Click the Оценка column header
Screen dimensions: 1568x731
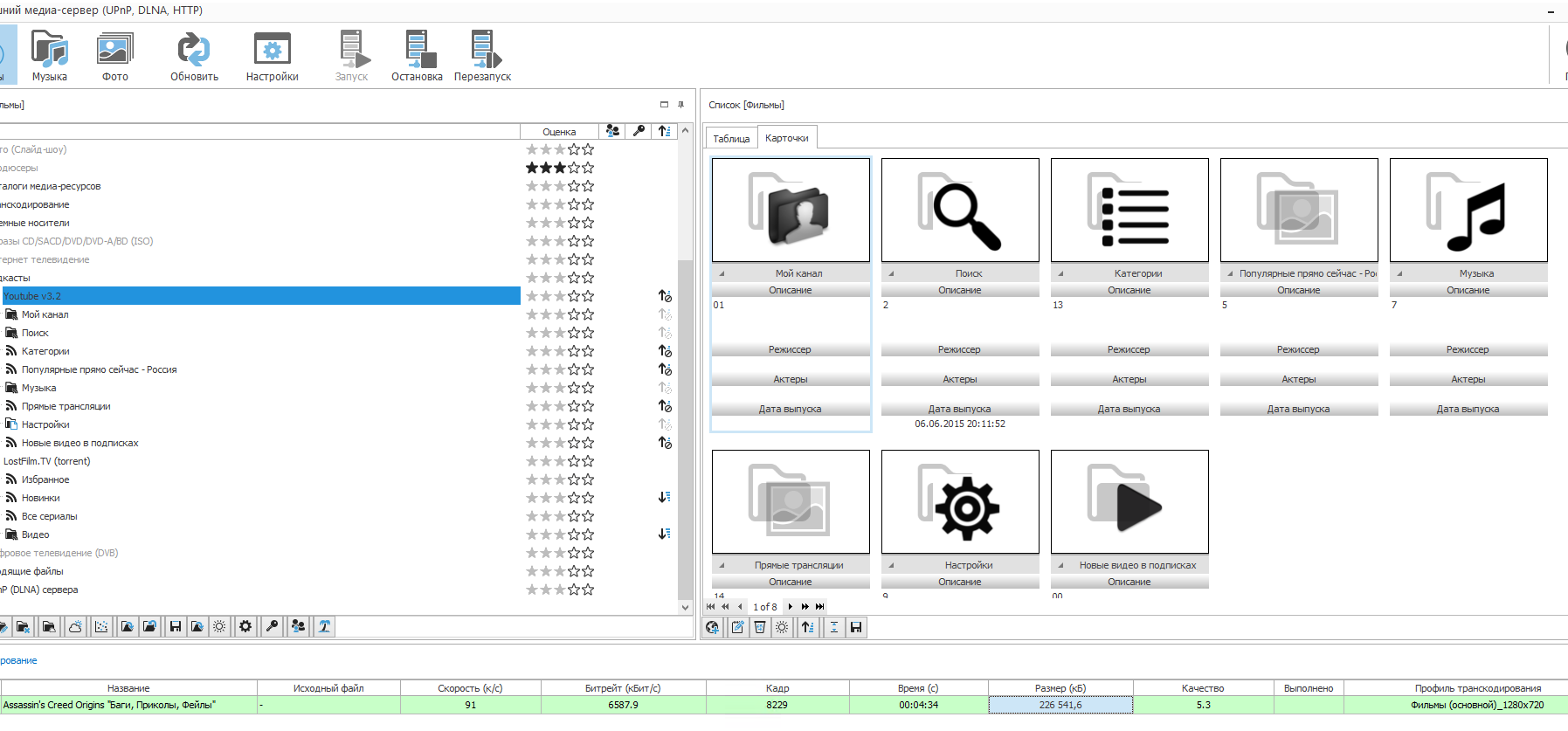point(559,132)
